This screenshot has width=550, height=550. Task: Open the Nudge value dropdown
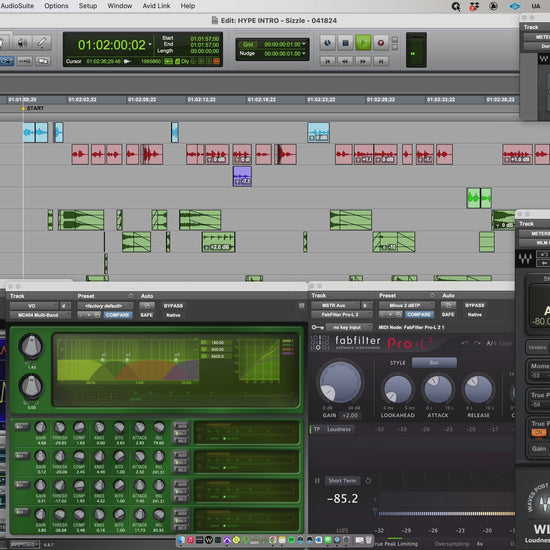point(304,53)
